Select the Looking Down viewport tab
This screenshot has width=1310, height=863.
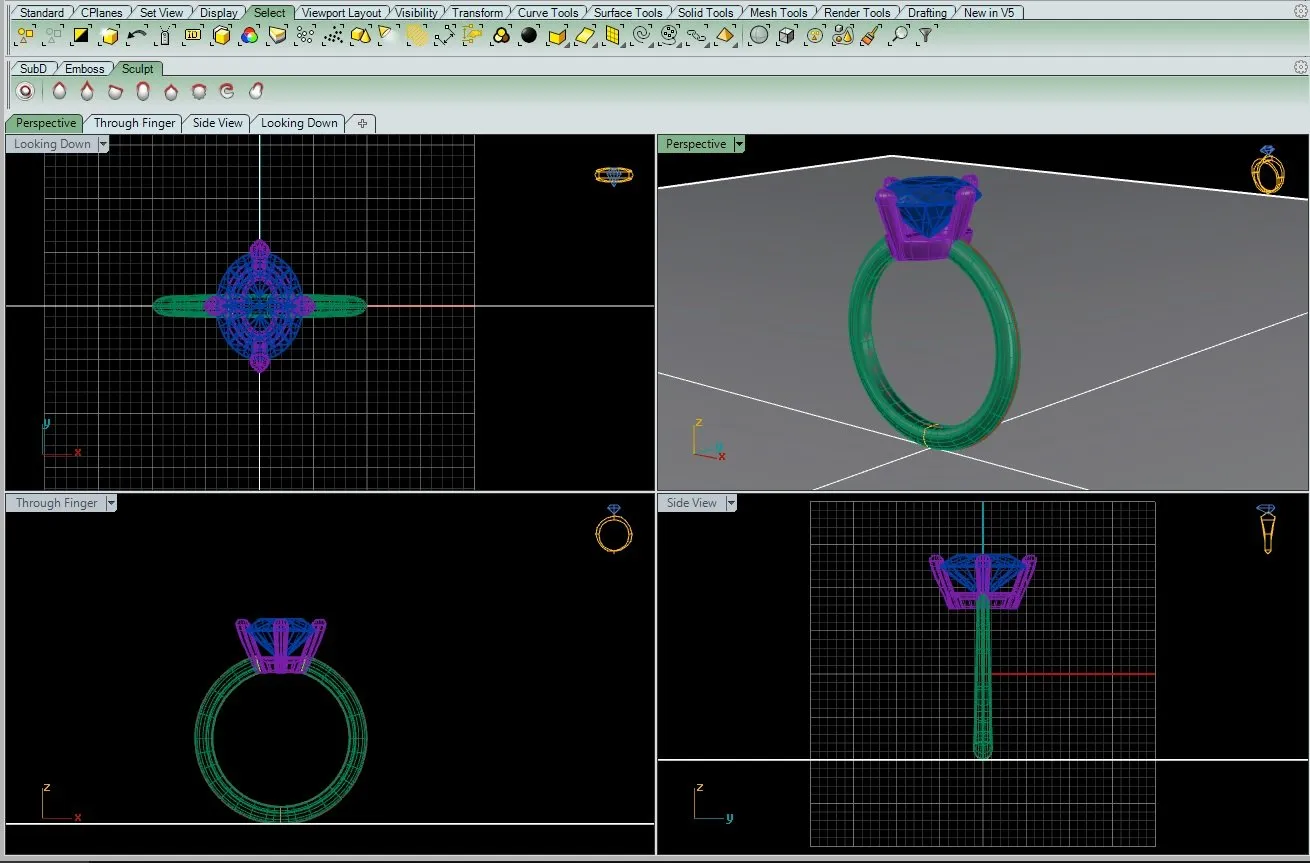299,123
